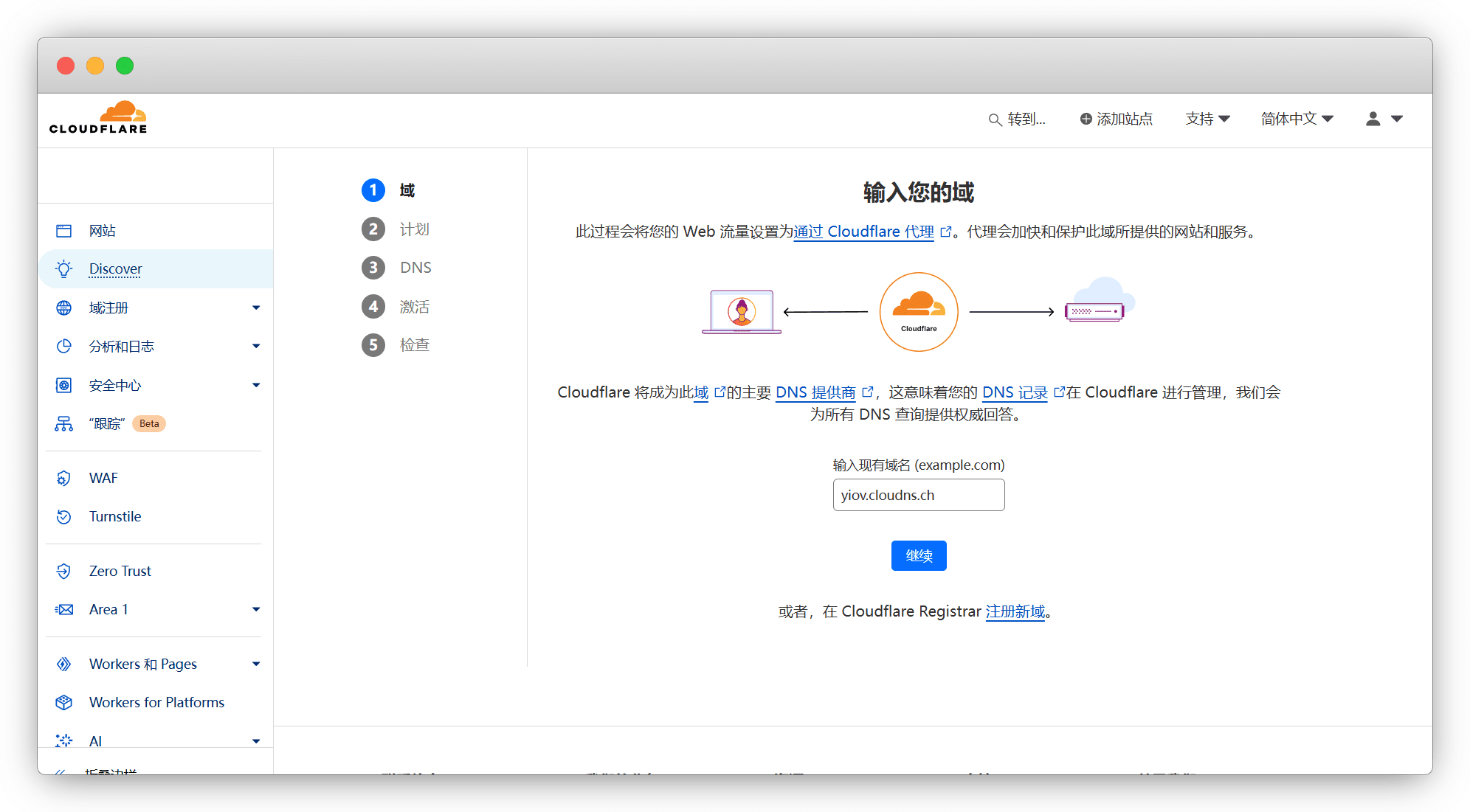
Task: Expand the 域注册 sidebar section
Action: click(x=256, y=308)
